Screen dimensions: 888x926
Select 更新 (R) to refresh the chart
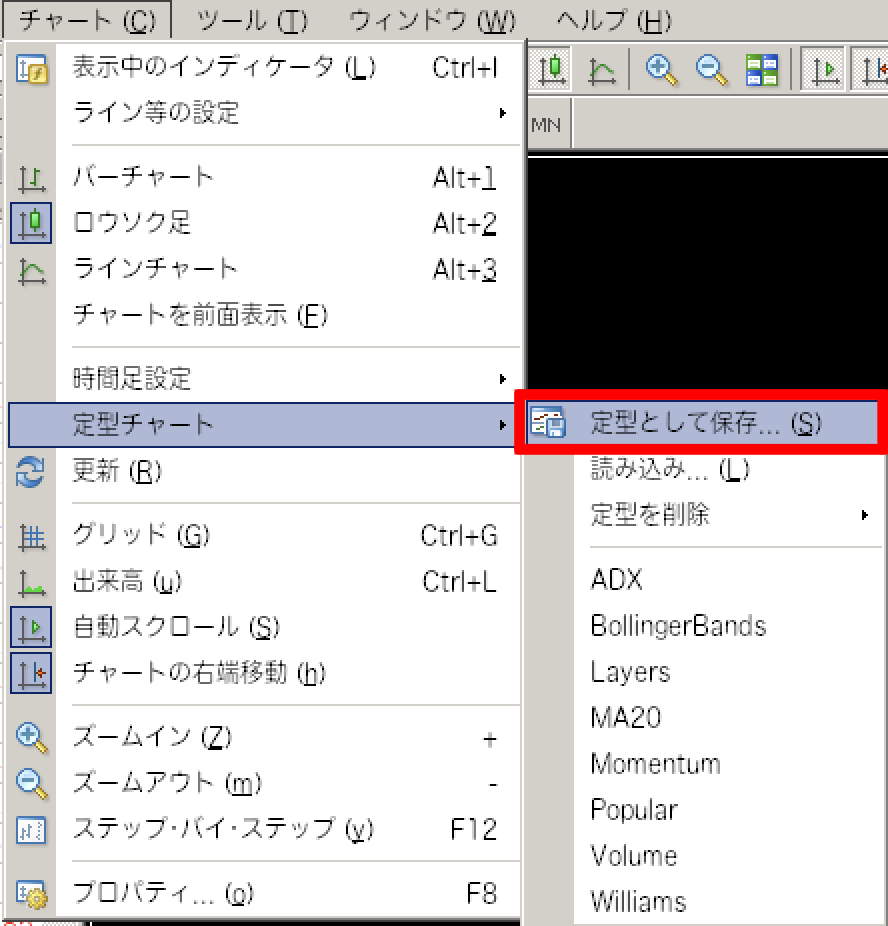click(117, 470)
